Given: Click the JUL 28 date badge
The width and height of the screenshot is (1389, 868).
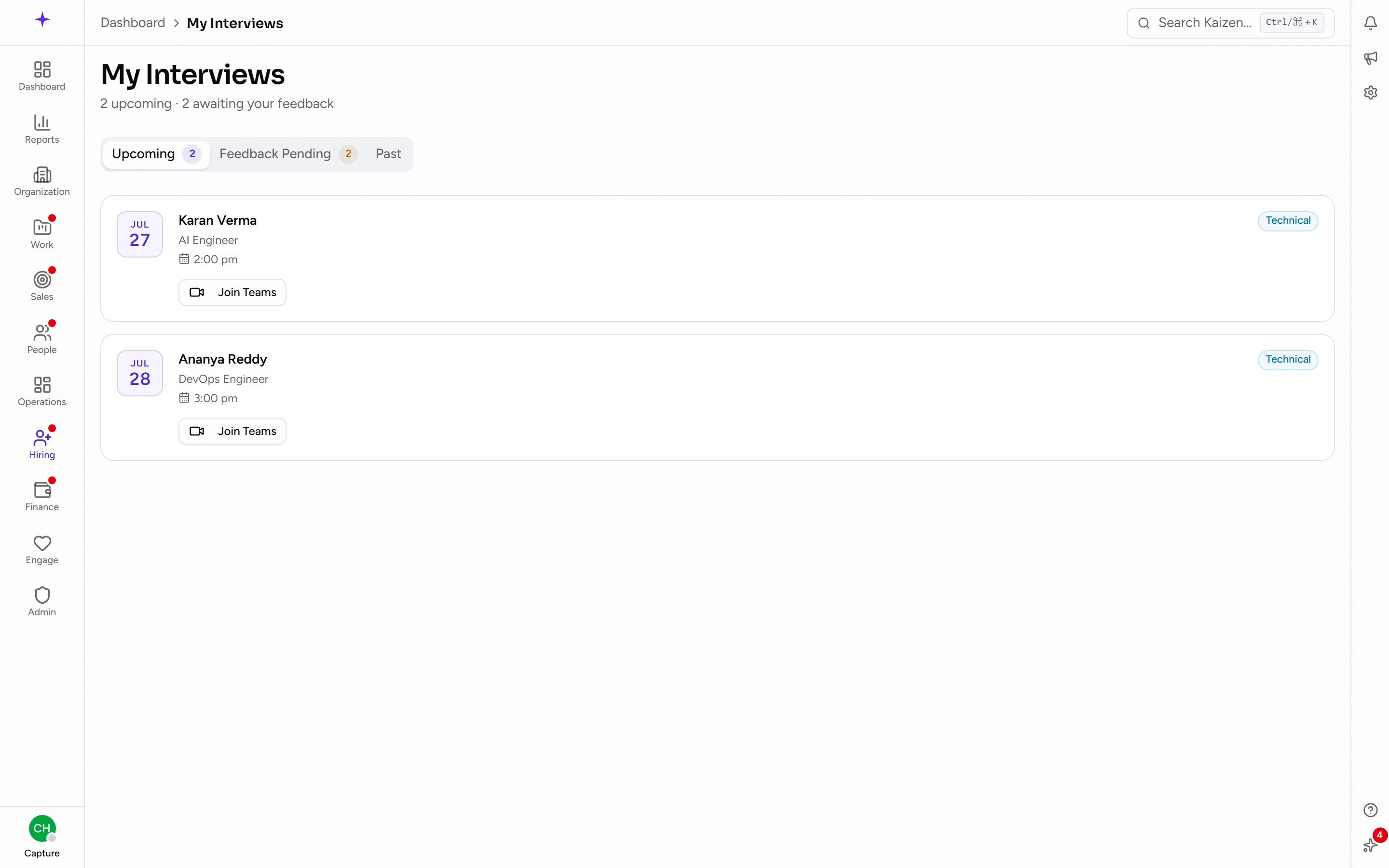Looking at the screenshot, I should (140, 373).
